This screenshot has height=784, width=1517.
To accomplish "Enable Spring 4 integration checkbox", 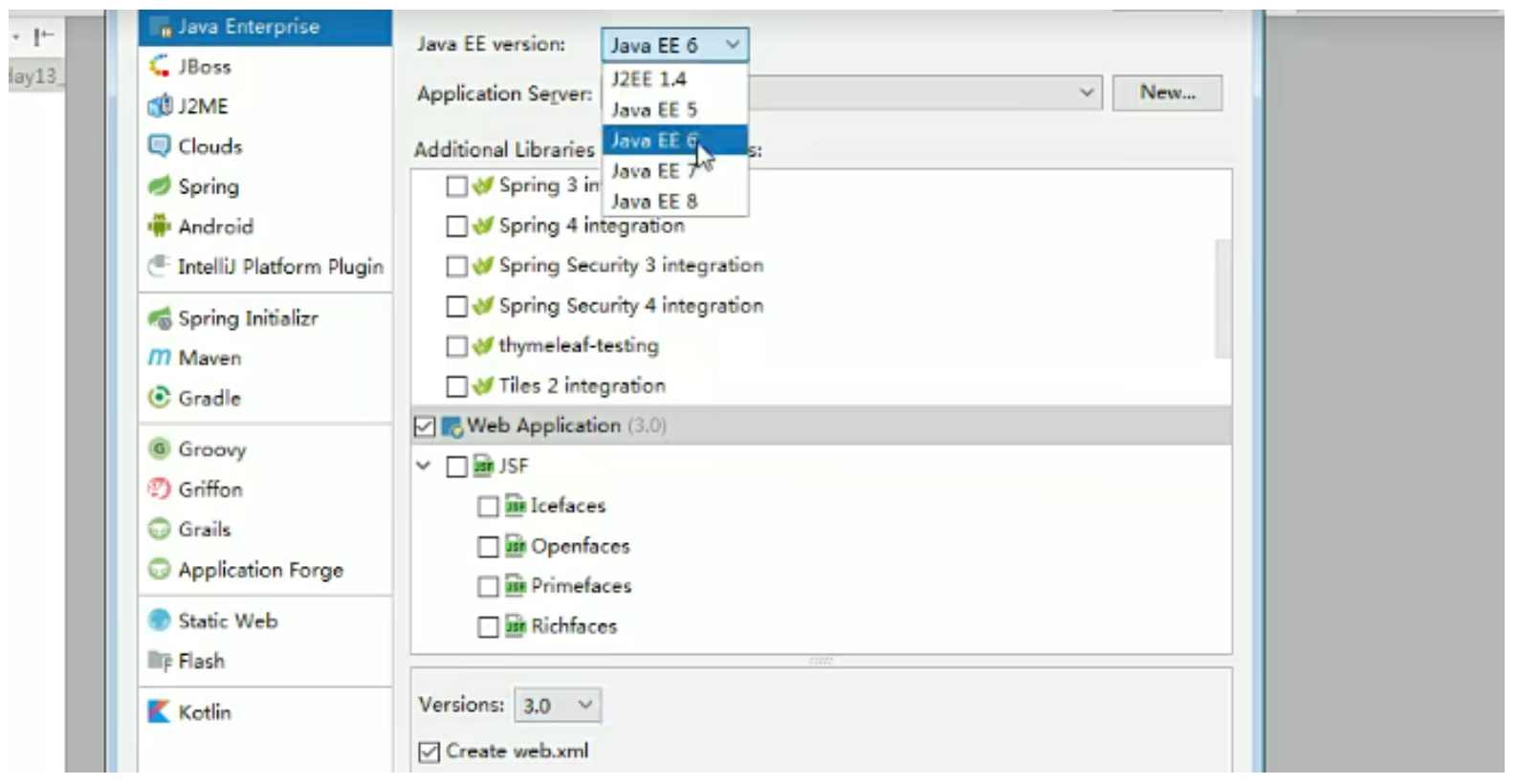I will point(457,226).
